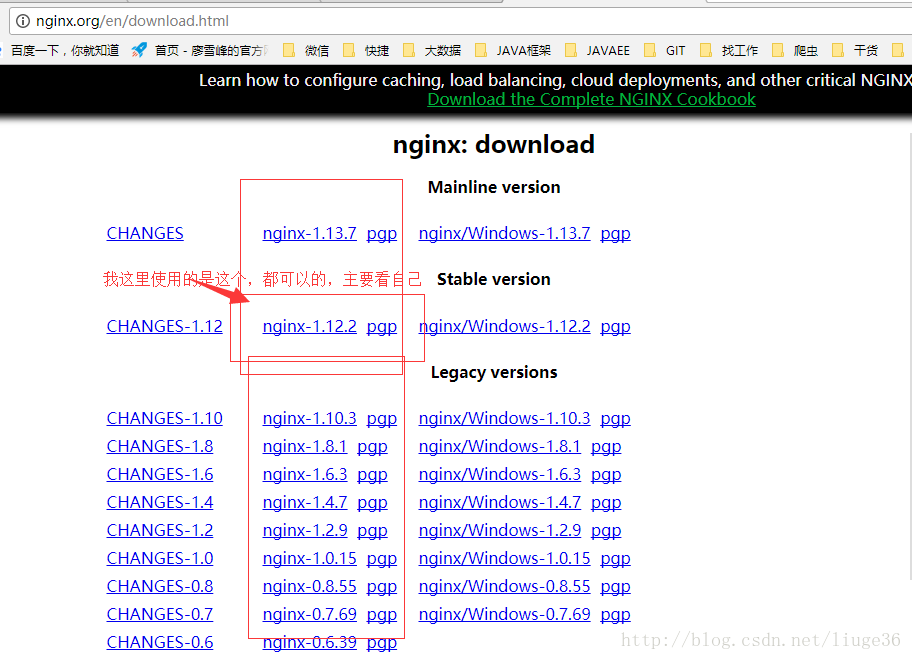Open the mainline CHANGES link
The height and width of the screenshot is (660, 912).
pos(145,233)
